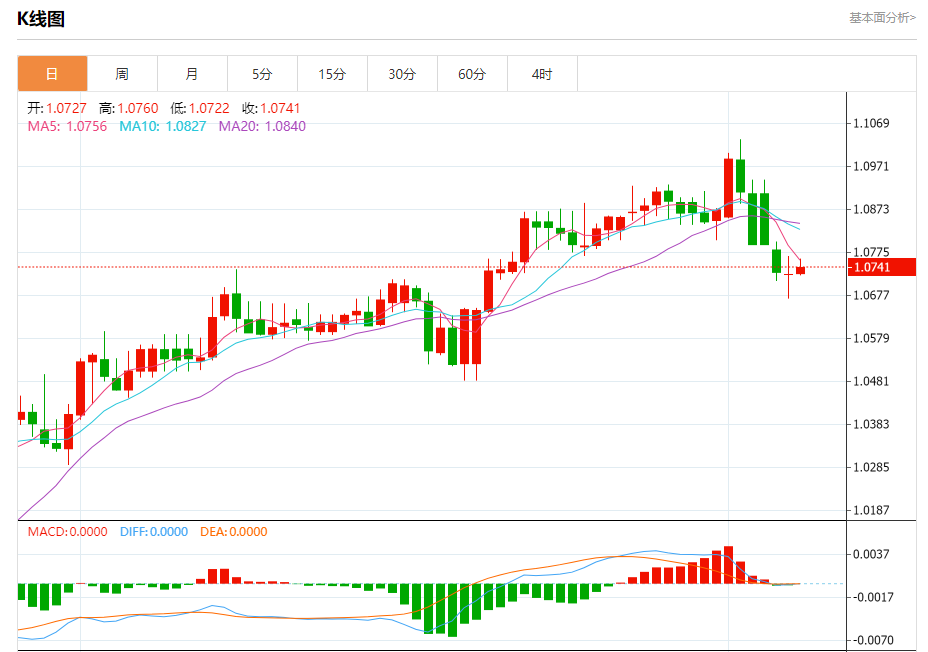Screen dimensions: 928x652
Task: Click the -0.0070 MACD axis label
Action: coord(873,640)
